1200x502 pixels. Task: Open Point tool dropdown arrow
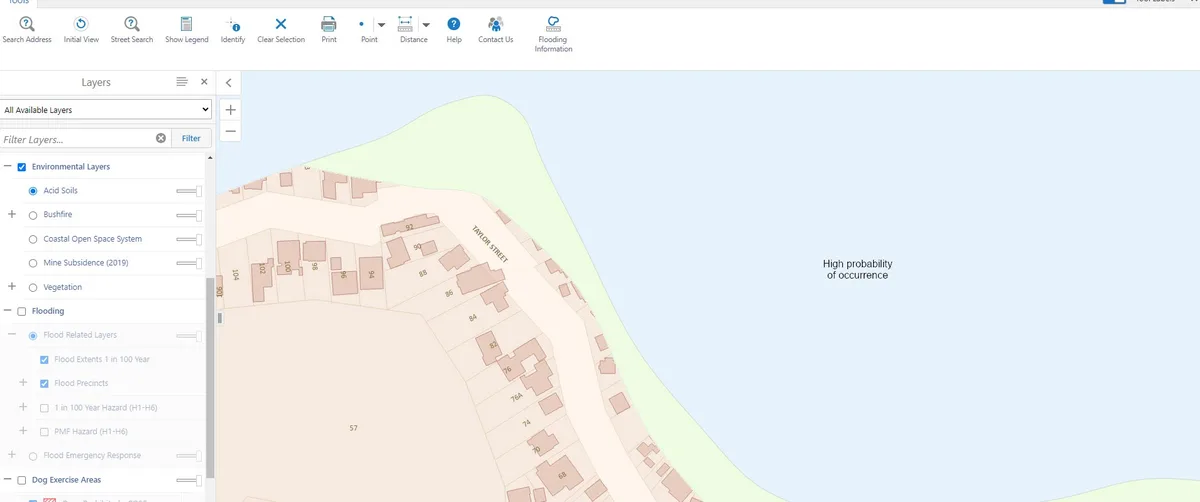381,25
